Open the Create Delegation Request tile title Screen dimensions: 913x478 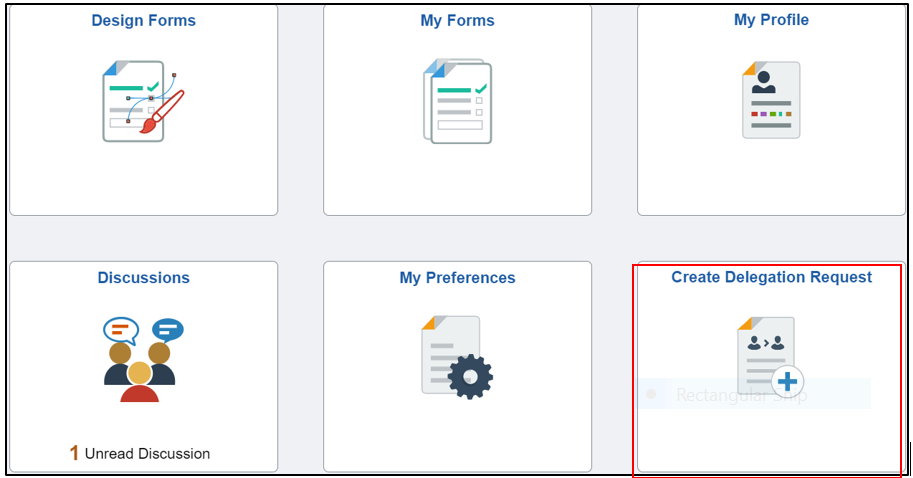(771, 278)
